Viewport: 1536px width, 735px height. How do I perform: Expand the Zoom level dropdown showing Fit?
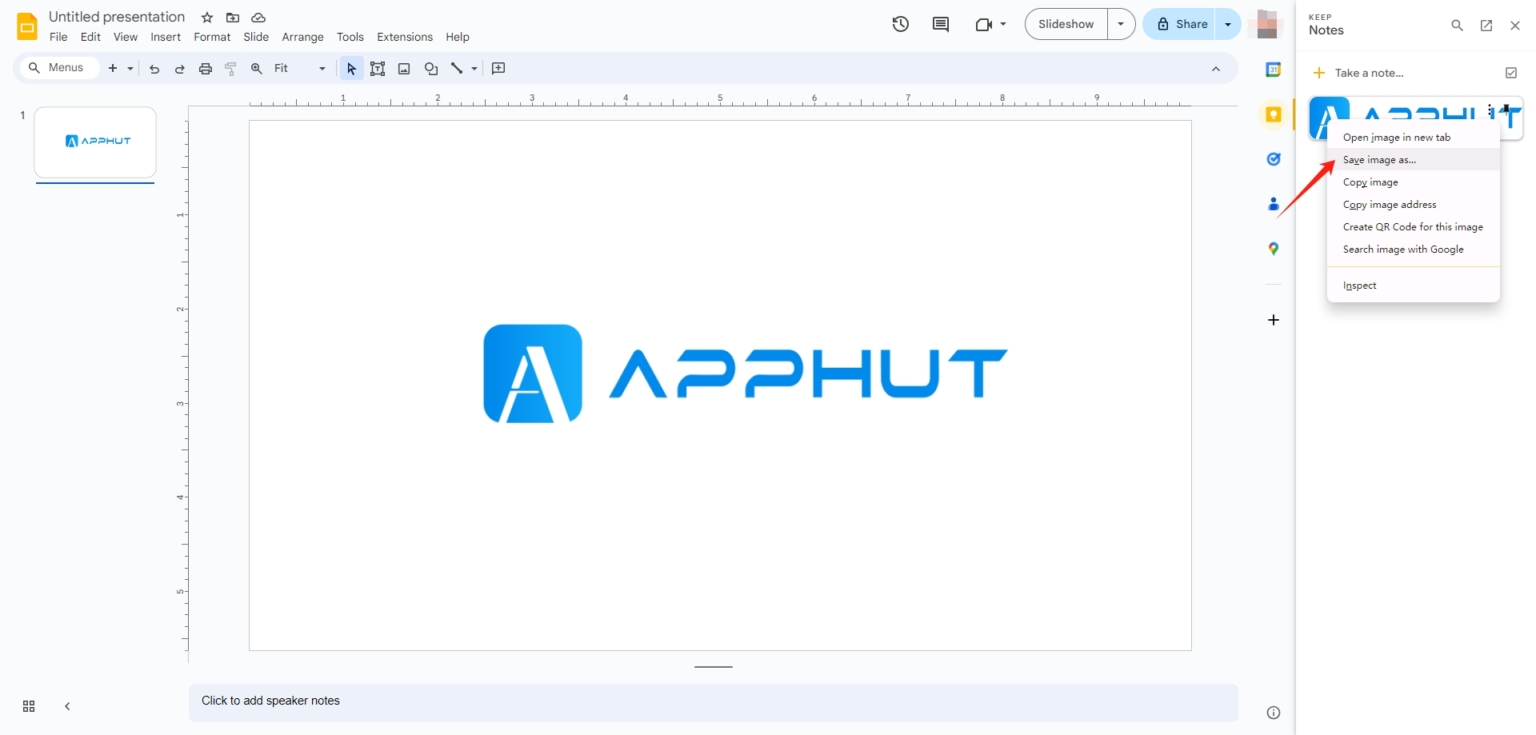[x=320, y=68]
